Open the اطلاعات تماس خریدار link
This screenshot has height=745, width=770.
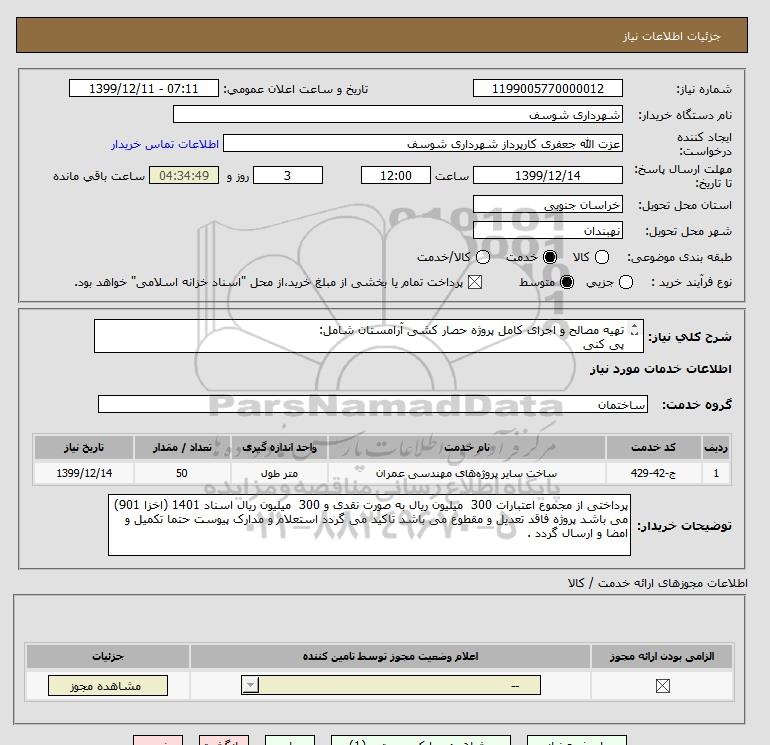pyautogui.click(x=165, y=144)
